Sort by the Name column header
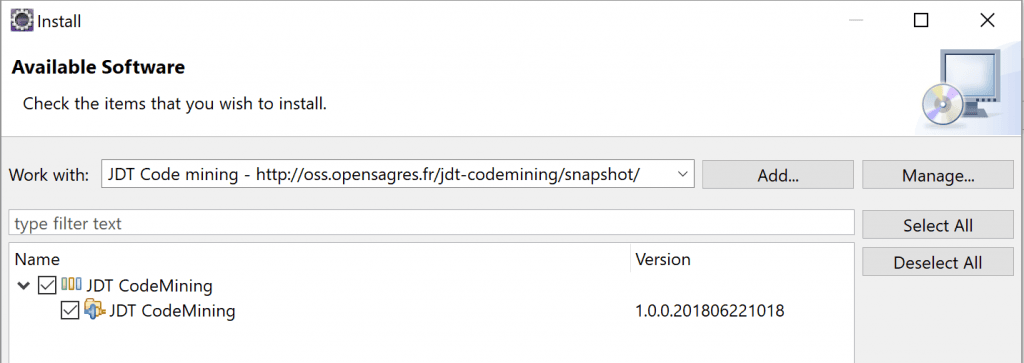This screenshot has width=1024, height=363. pos(320,259)
